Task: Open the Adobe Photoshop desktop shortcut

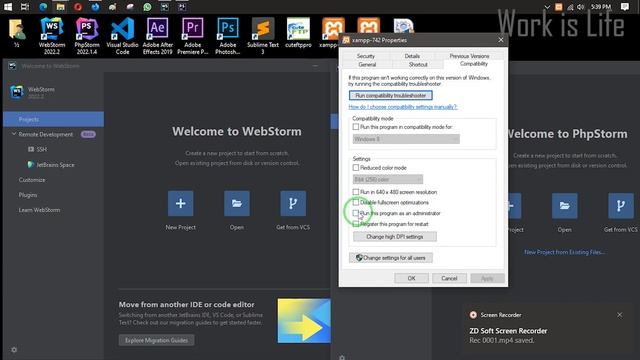Action: (x=228, y=36)
